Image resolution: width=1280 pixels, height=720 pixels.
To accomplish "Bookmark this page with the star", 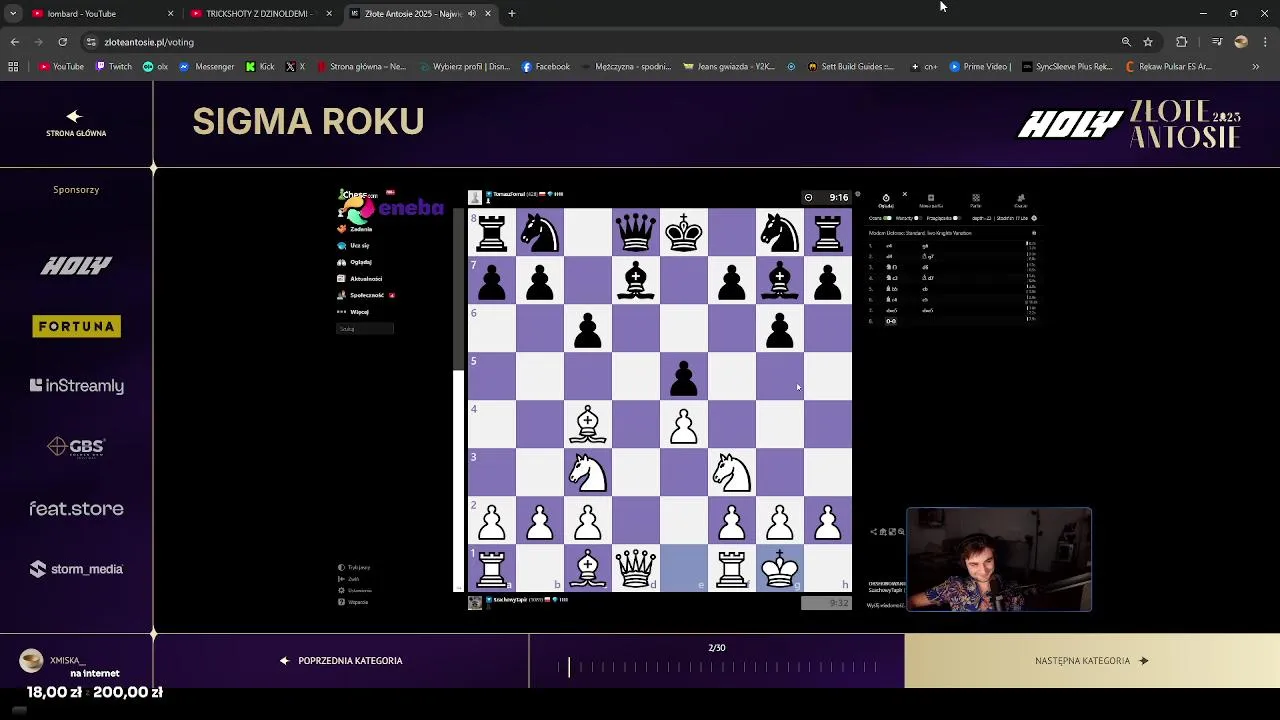I will tap(1148, 42).
